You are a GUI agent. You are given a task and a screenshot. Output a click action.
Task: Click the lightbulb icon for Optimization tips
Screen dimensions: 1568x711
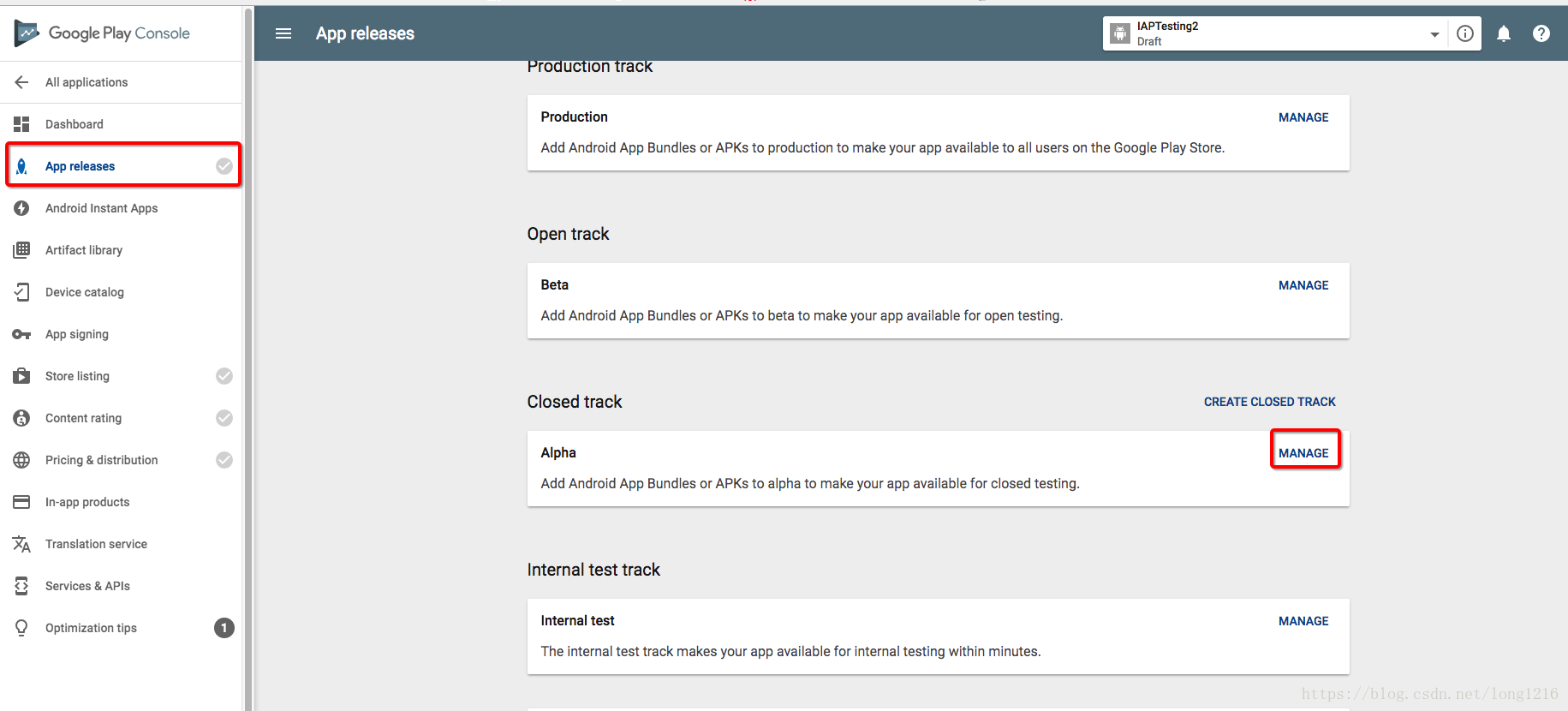pos(21,628)
